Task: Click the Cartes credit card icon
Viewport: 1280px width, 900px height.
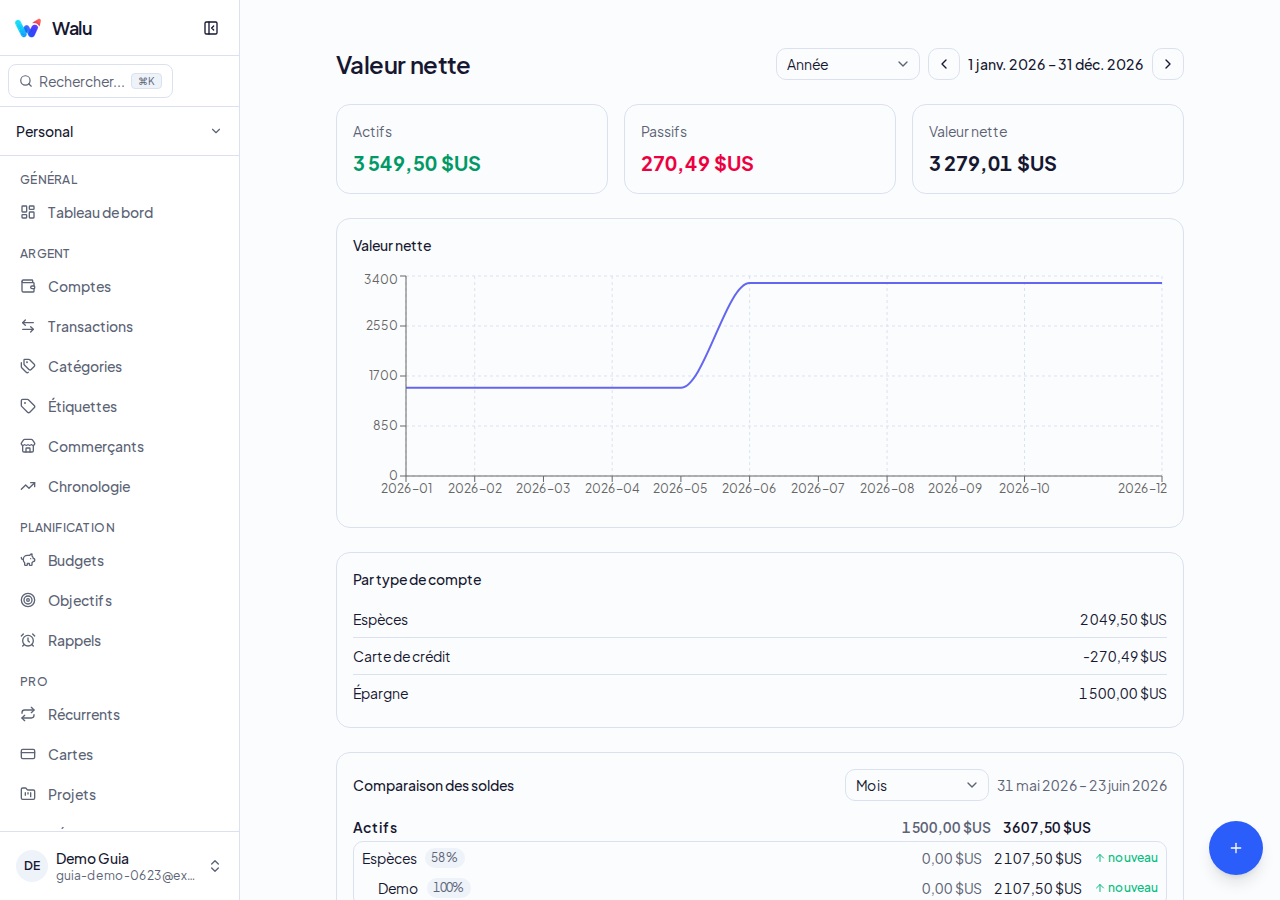Action: click(28, 754)
